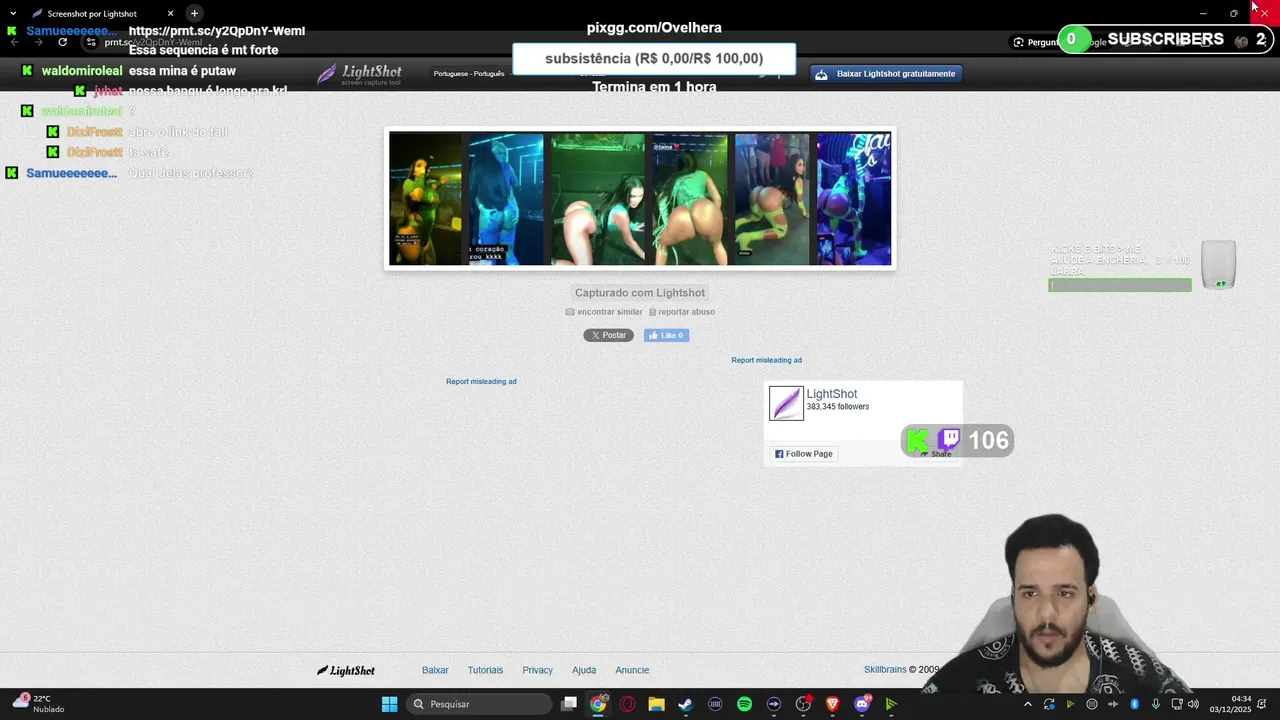Open the Windows Start menu
This screenshot has width=1280, height=720.
[389, 704]
